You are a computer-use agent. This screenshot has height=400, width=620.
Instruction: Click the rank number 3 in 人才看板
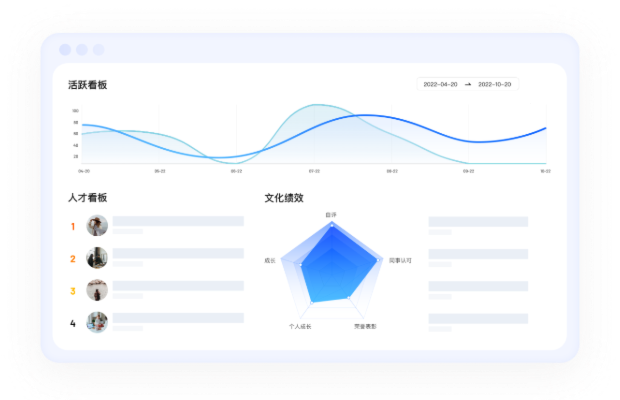pyautogui.click(x=73, y=291)
